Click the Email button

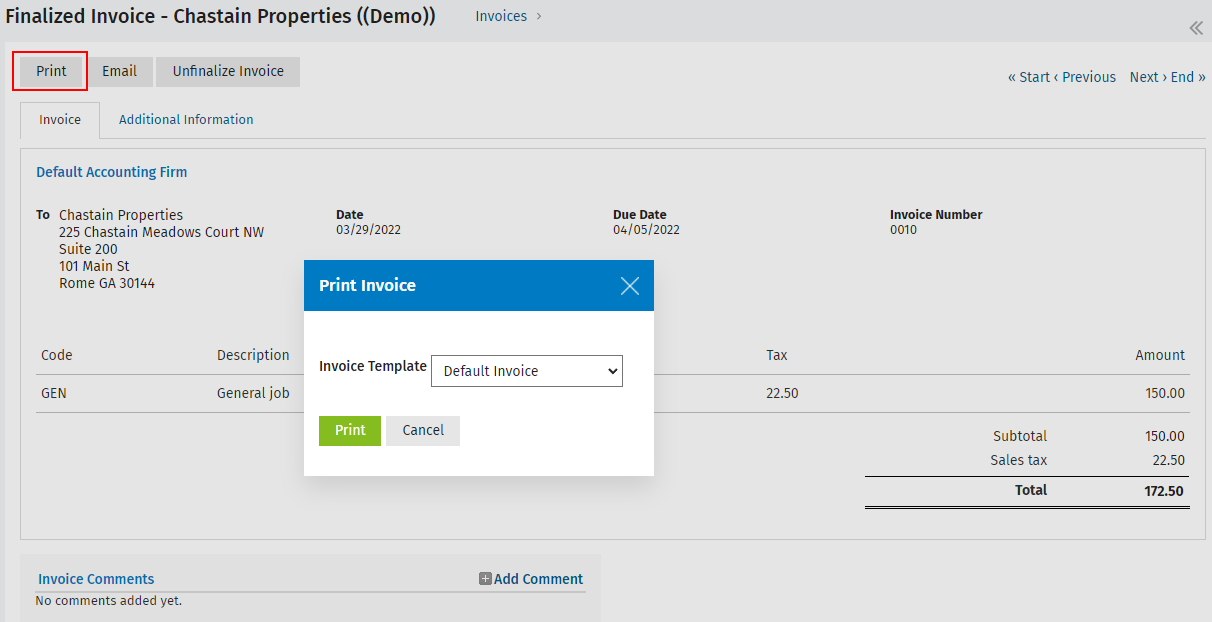point(120,71)
